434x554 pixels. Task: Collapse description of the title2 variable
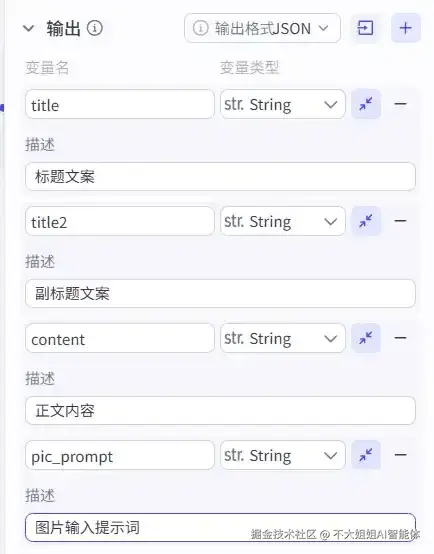pos(366,221)
